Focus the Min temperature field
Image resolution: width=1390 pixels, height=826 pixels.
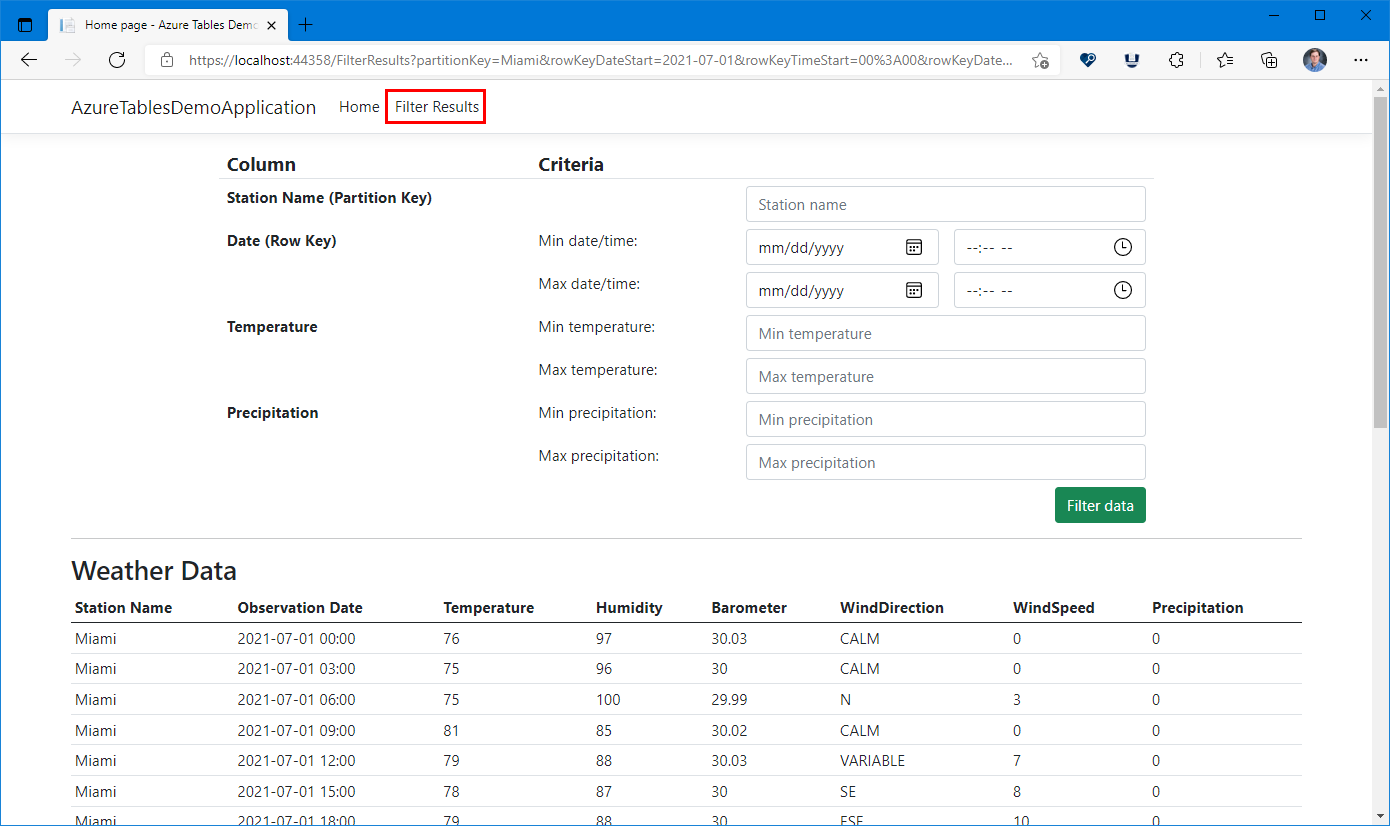coord(945,333)
